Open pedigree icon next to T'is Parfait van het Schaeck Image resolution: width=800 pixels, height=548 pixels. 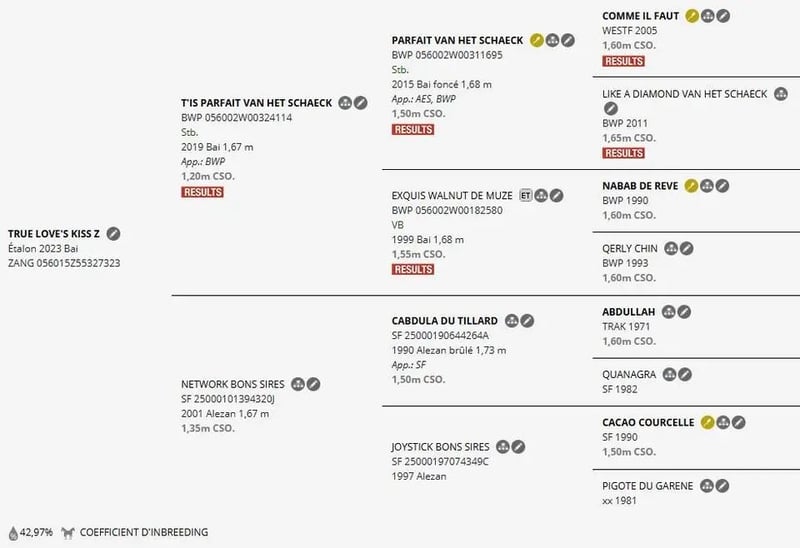(345, 103)
